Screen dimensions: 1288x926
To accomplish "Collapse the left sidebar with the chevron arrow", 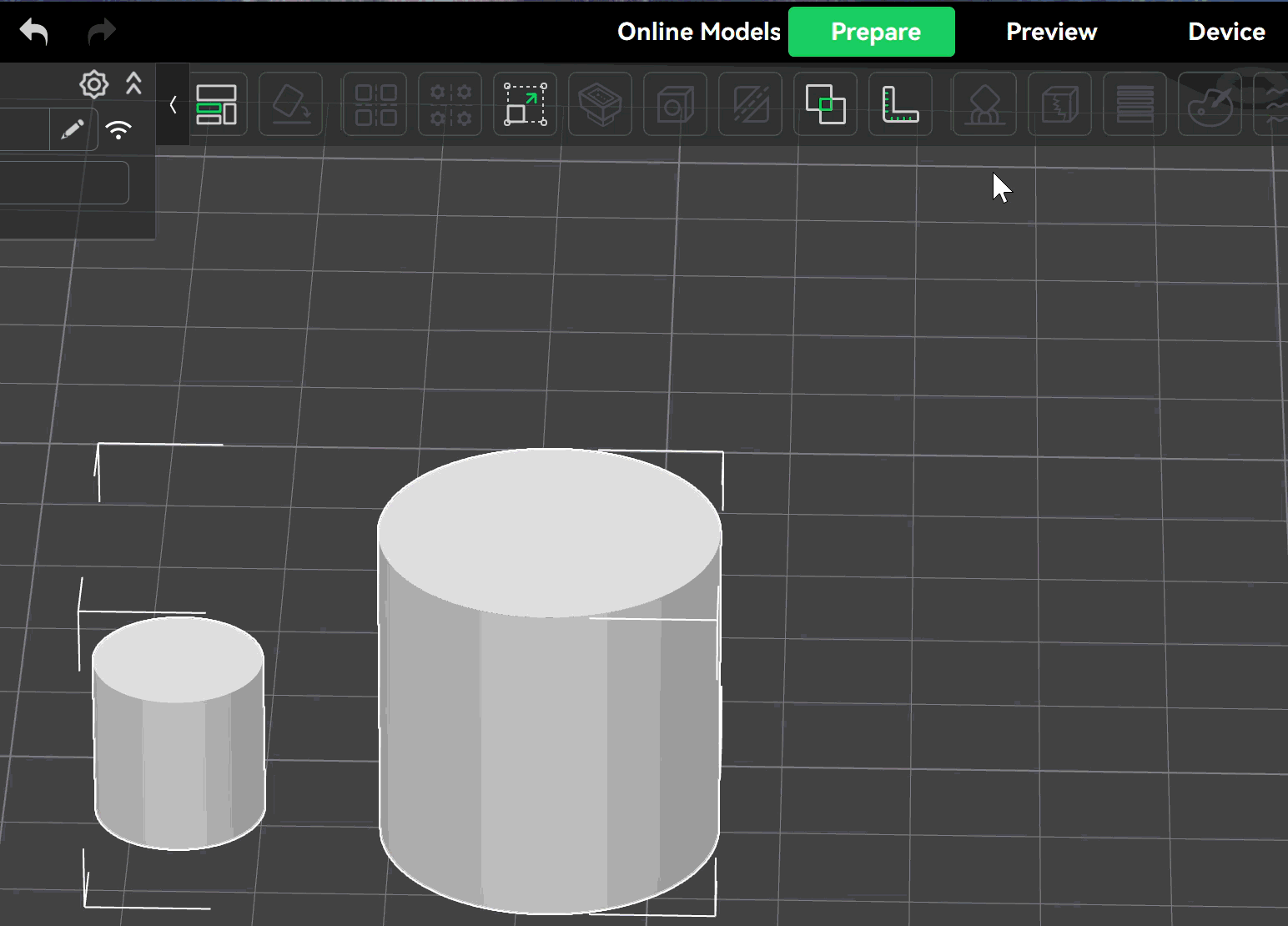I will [173, 104].
